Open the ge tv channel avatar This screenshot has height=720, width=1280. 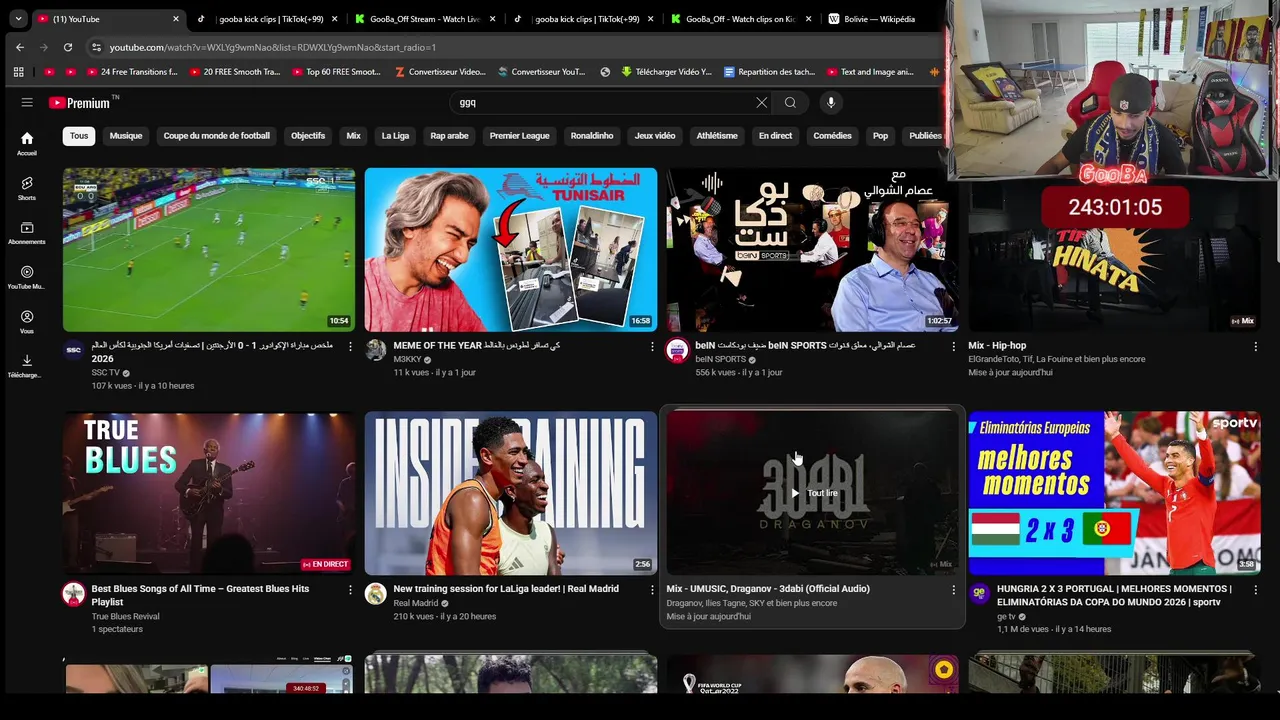(x=979, y=594)
